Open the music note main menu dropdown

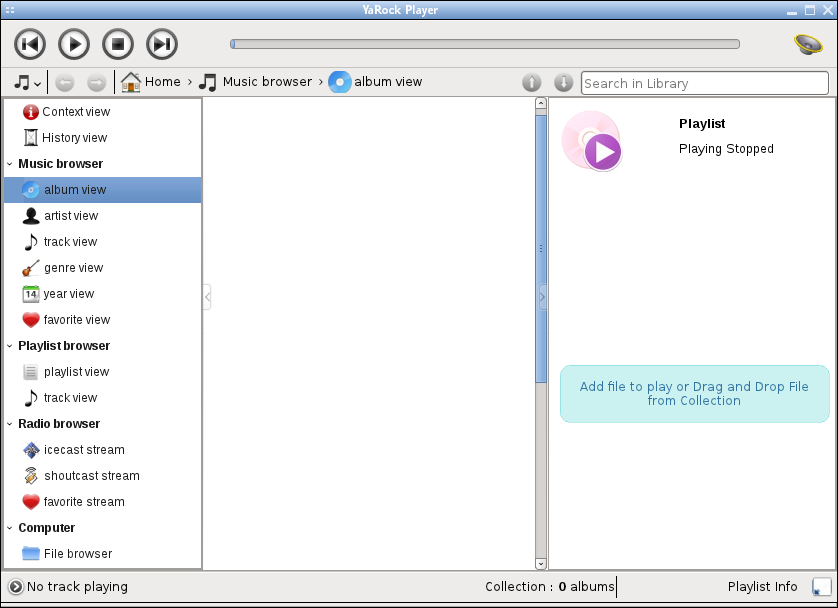pos(27,82)
